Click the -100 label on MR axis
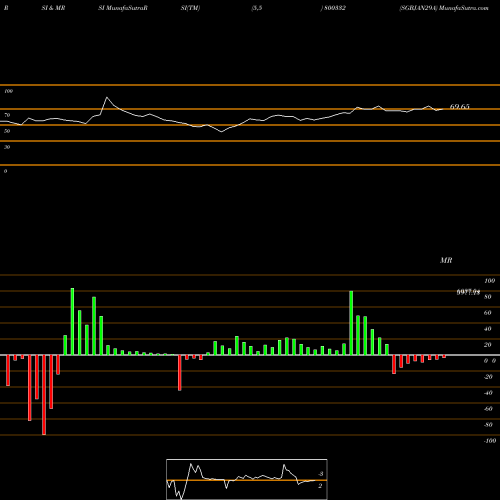The height and width of the screenshot is (500, 500). pyautogui.click(x=490, y=441)
